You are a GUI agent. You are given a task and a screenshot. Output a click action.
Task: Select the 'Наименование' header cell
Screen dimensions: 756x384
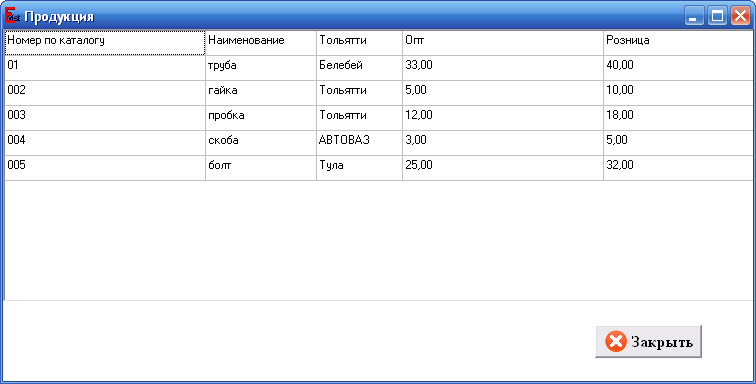click(x=261, y=43)
